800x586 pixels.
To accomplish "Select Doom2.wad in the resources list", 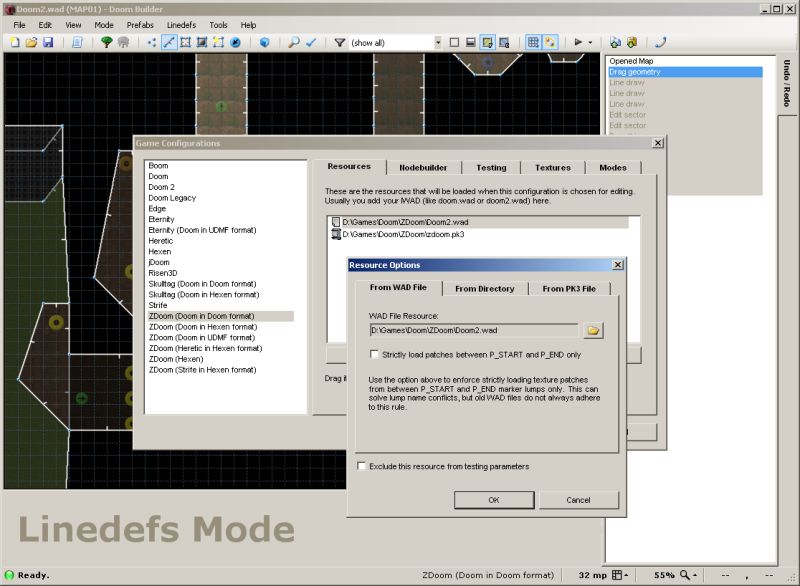I will [480, 222].
